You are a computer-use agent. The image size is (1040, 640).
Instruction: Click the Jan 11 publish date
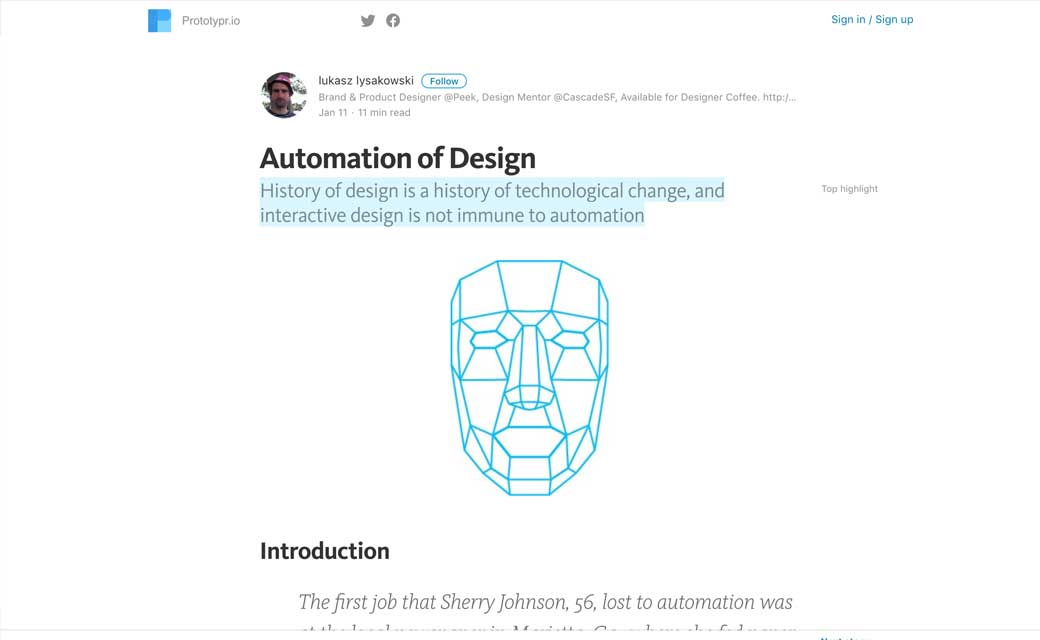[333, 113]
